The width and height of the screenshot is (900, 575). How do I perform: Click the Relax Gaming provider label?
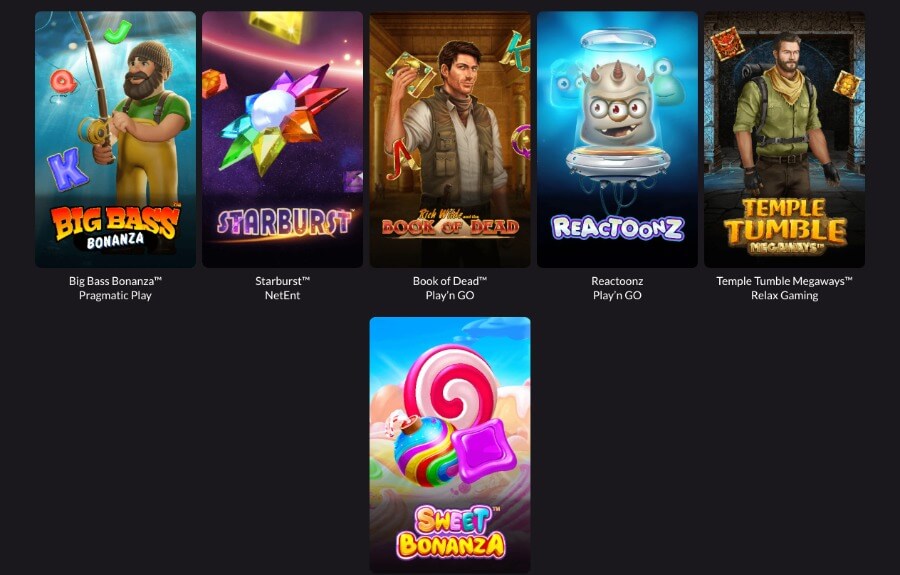[x=785, y=296]
